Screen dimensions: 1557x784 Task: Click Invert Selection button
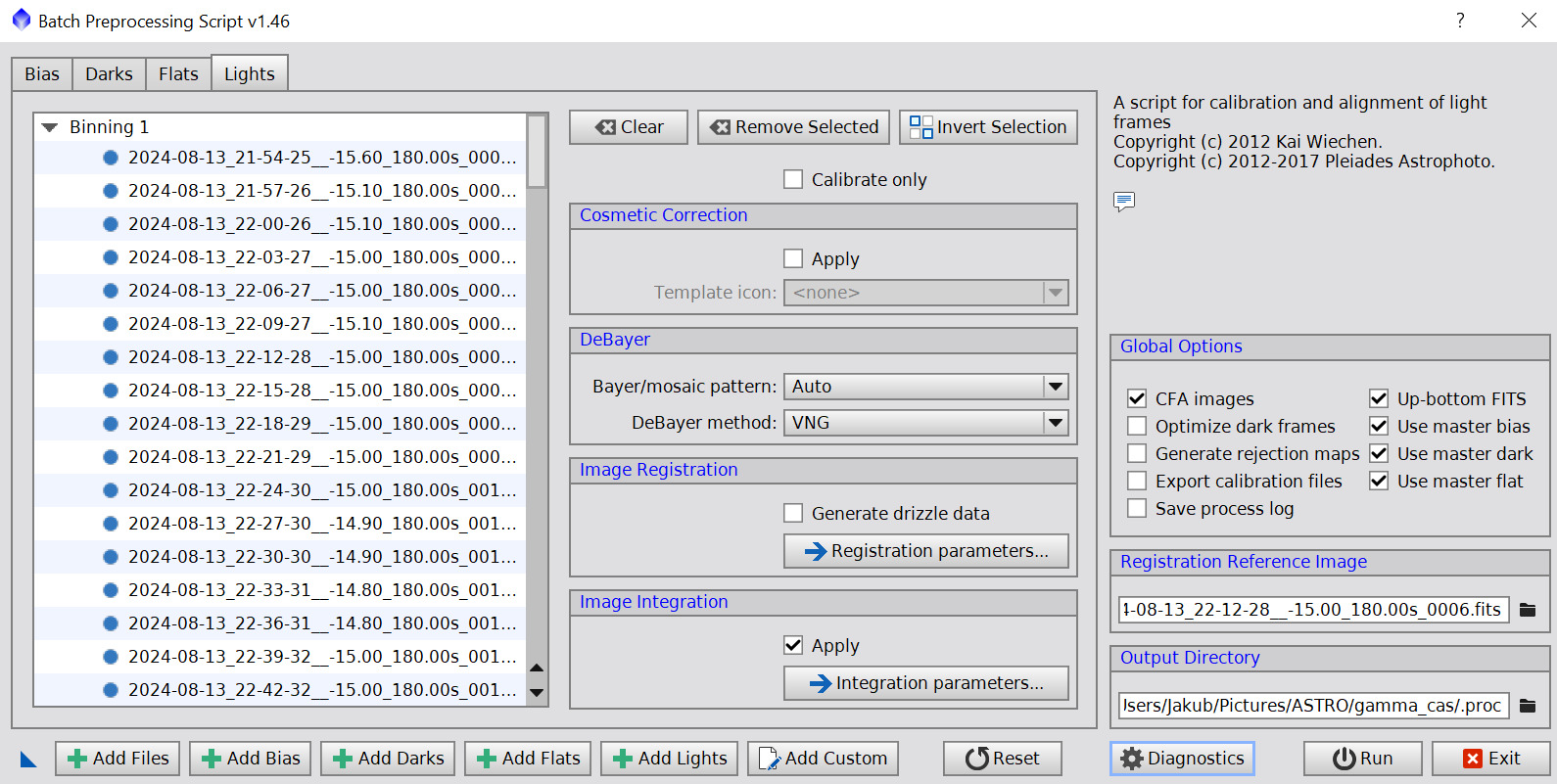click(x=988, y=127)
